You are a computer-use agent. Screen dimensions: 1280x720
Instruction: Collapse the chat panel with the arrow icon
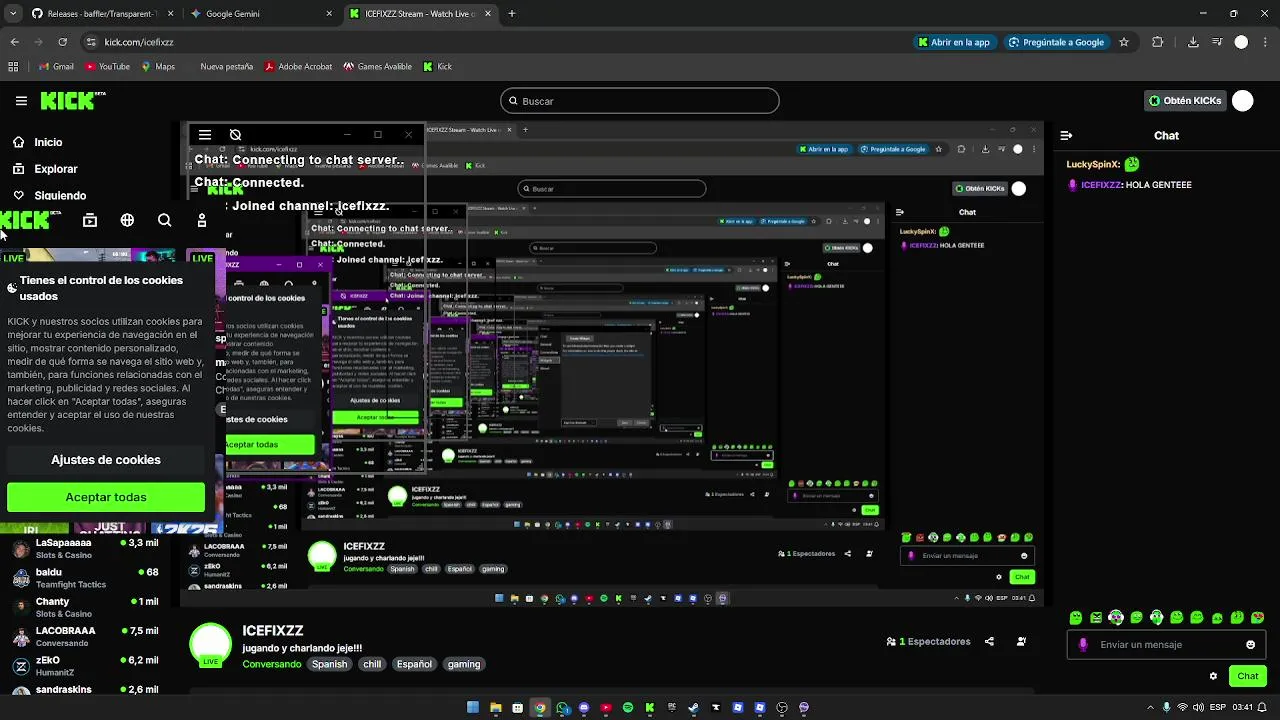pos(1066,135)
